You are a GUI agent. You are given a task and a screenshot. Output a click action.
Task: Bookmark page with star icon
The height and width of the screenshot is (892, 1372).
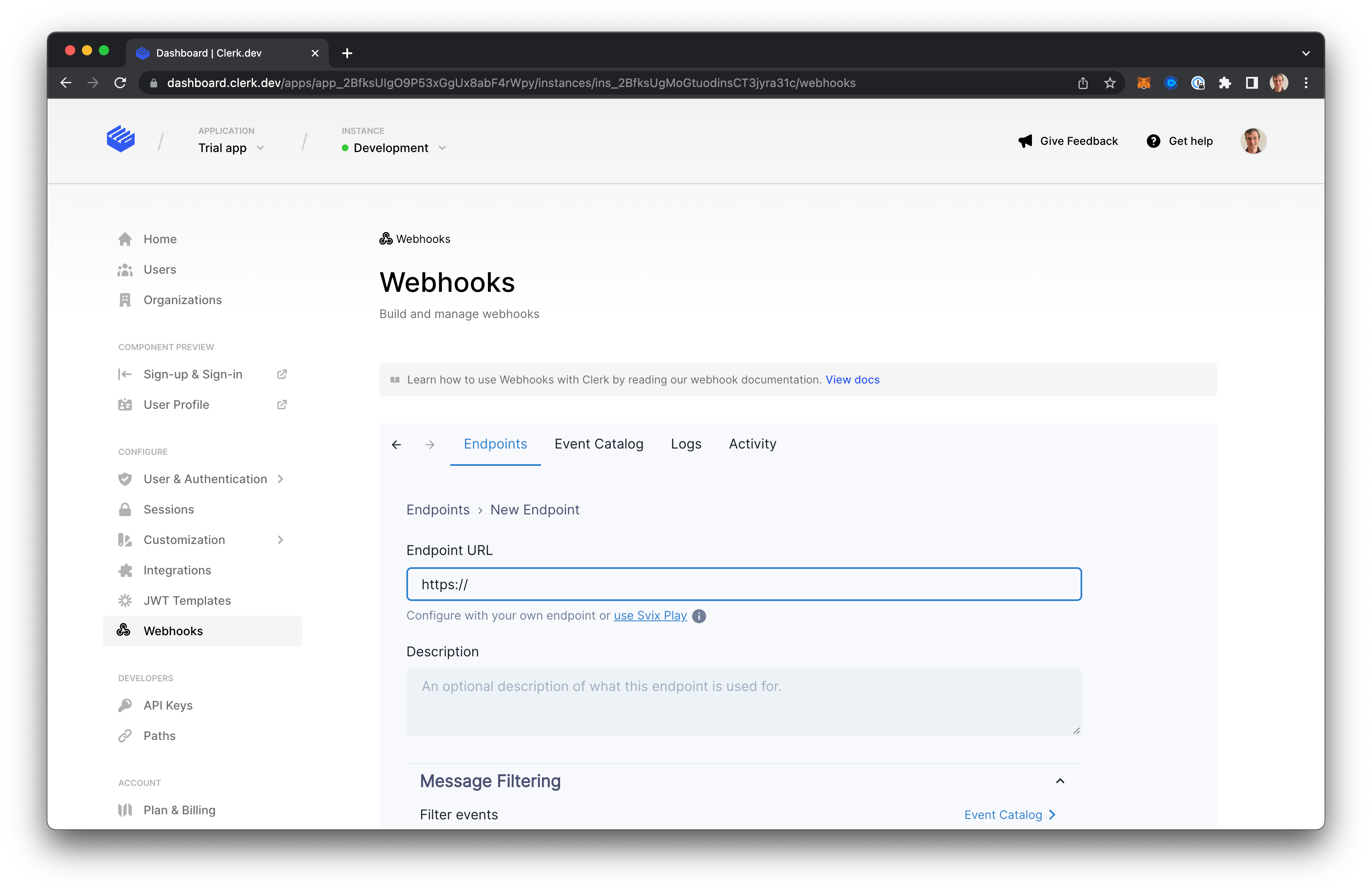[1110, 83]
